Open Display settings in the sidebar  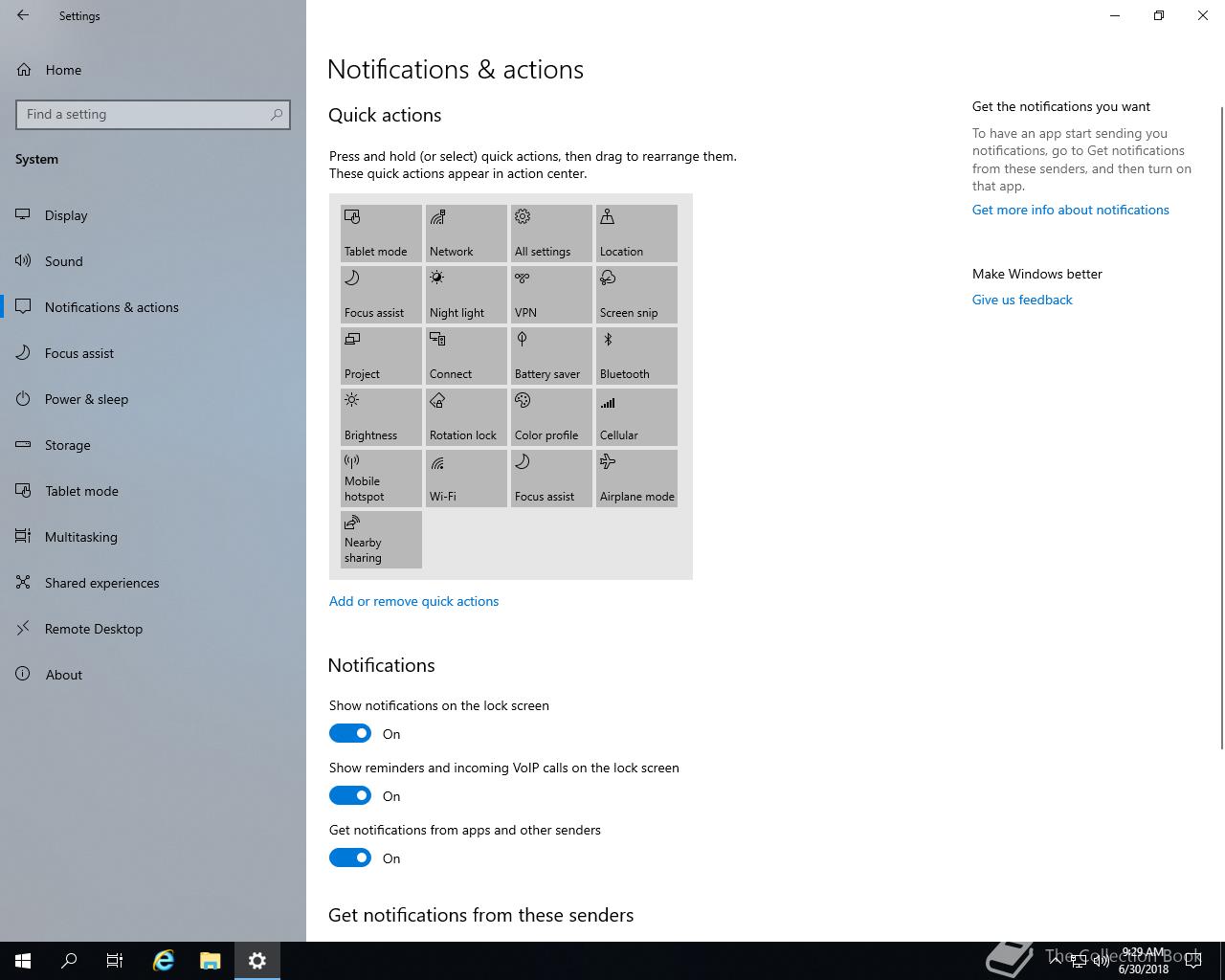(x=153, y=215)
